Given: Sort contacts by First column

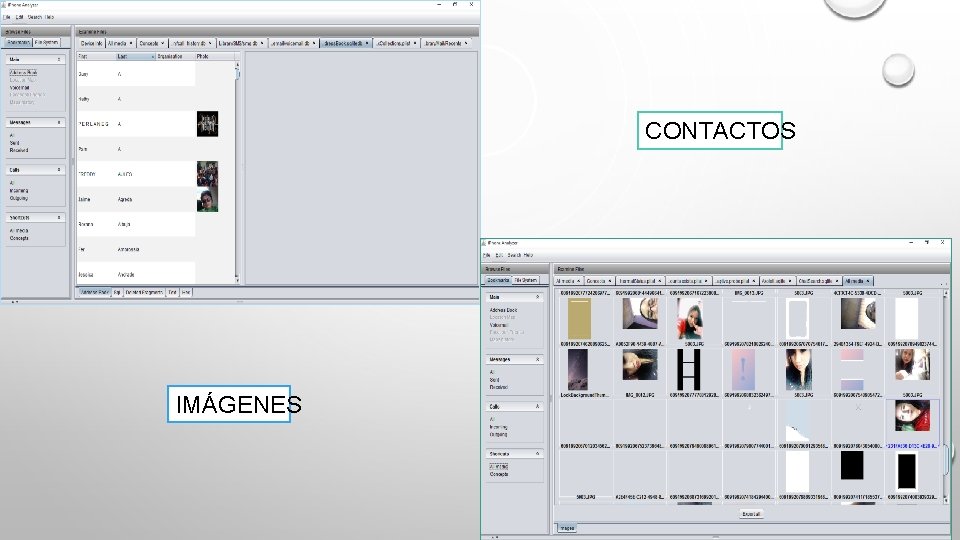Looking at the screenshot, I should click(96, 56).
